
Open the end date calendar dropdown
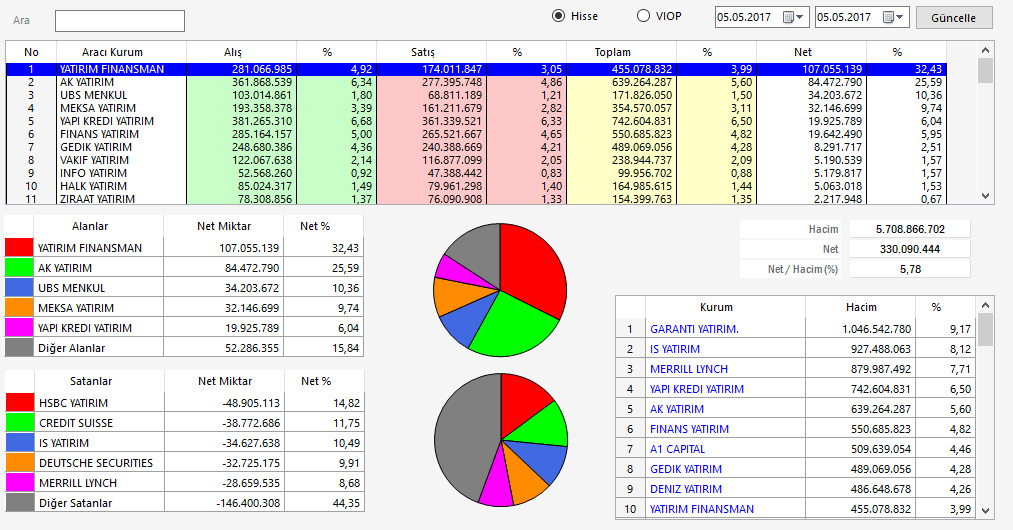click(893, 17)
